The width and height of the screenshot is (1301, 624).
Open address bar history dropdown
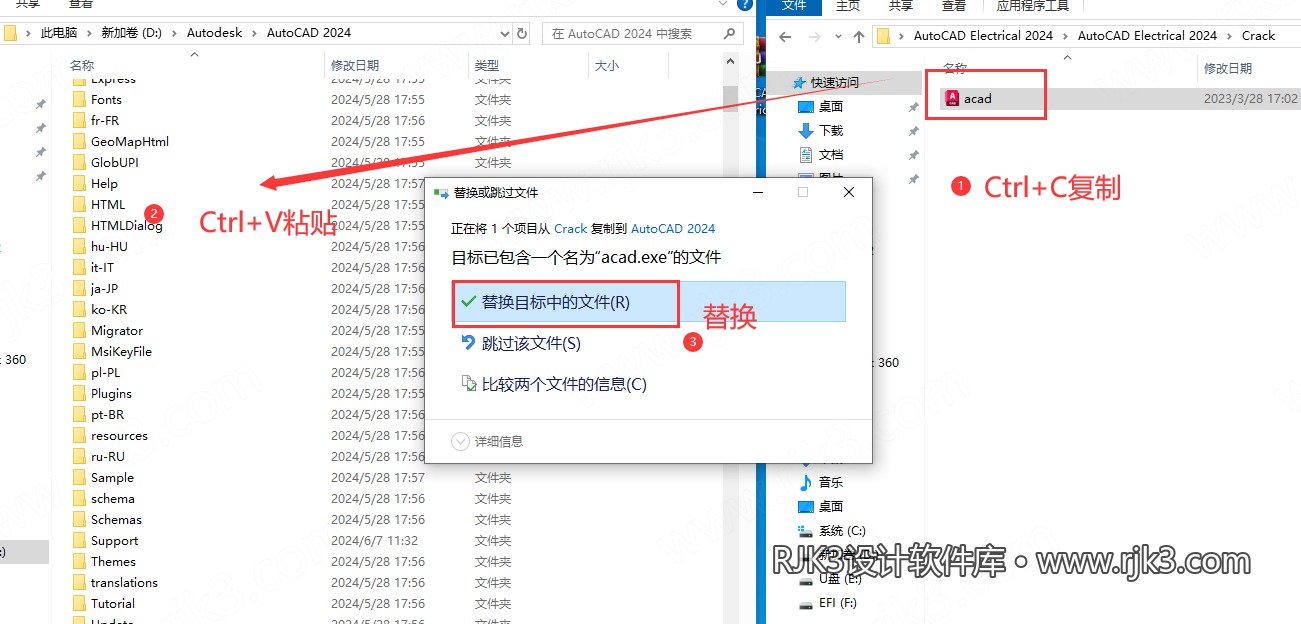(x=505, y=33)
